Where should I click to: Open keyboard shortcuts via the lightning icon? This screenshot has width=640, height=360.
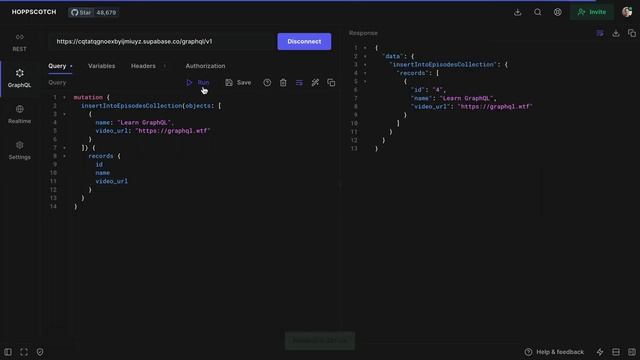click(x=600, y=352)
